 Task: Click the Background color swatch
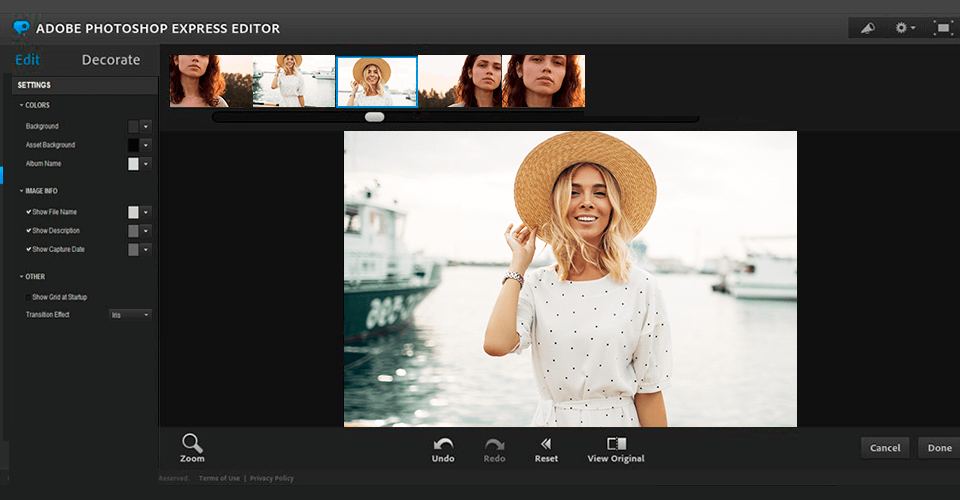(133, 127)
